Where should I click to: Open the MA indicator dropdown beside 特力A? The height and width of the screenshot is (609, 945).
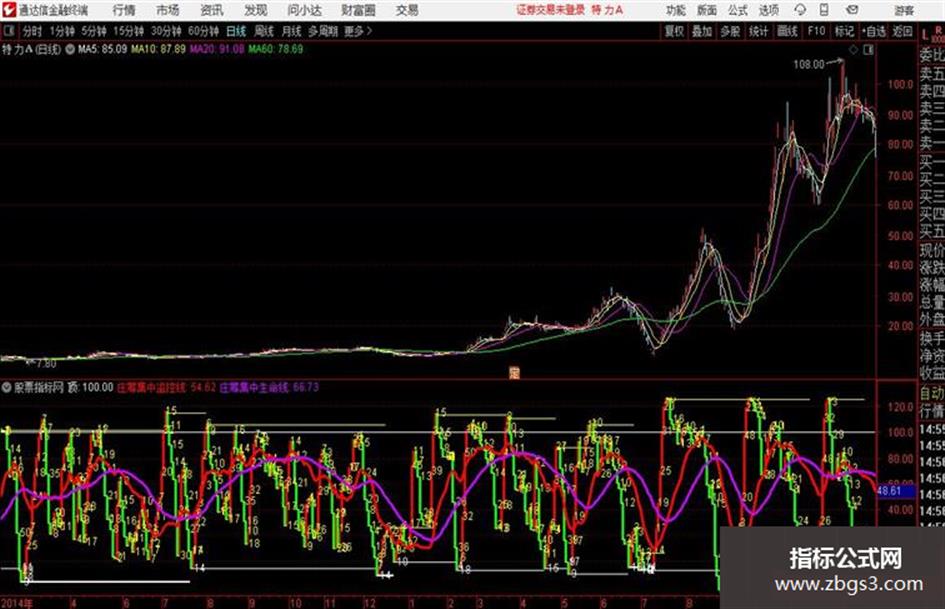(x=70, y=49)
